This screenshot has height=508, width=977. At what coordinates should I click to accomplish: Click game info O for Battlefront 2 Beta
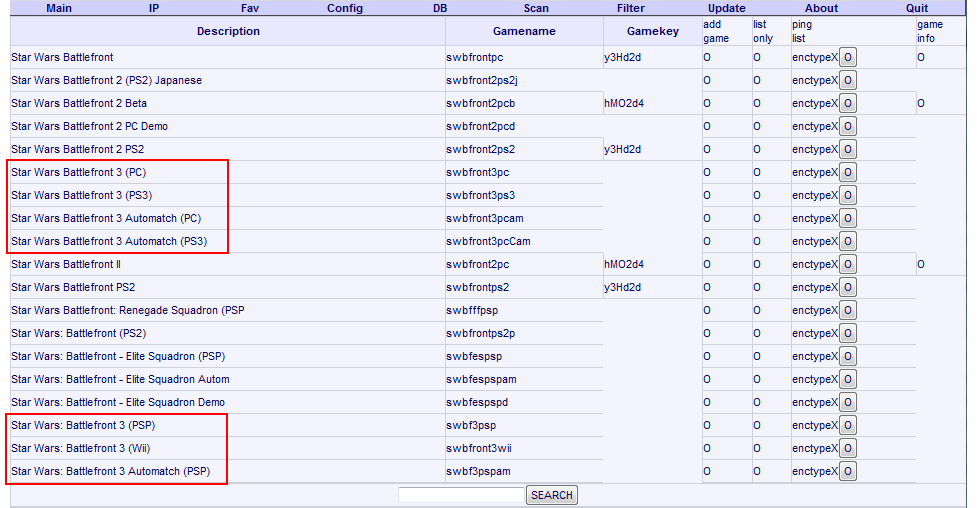pyautogui.click(x=921, y=103)
